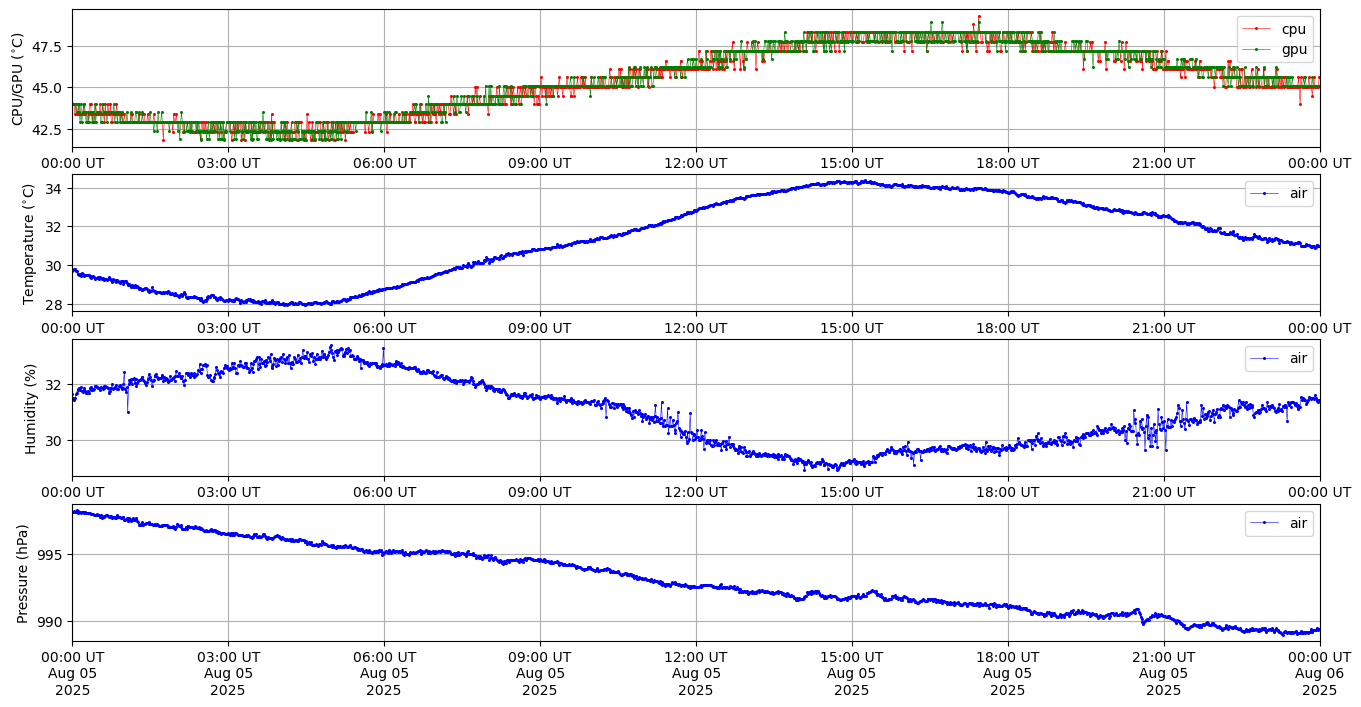Click "09:00 UT" below the Humidity plot
The image size is (1361, 707).
click(540, 492)
